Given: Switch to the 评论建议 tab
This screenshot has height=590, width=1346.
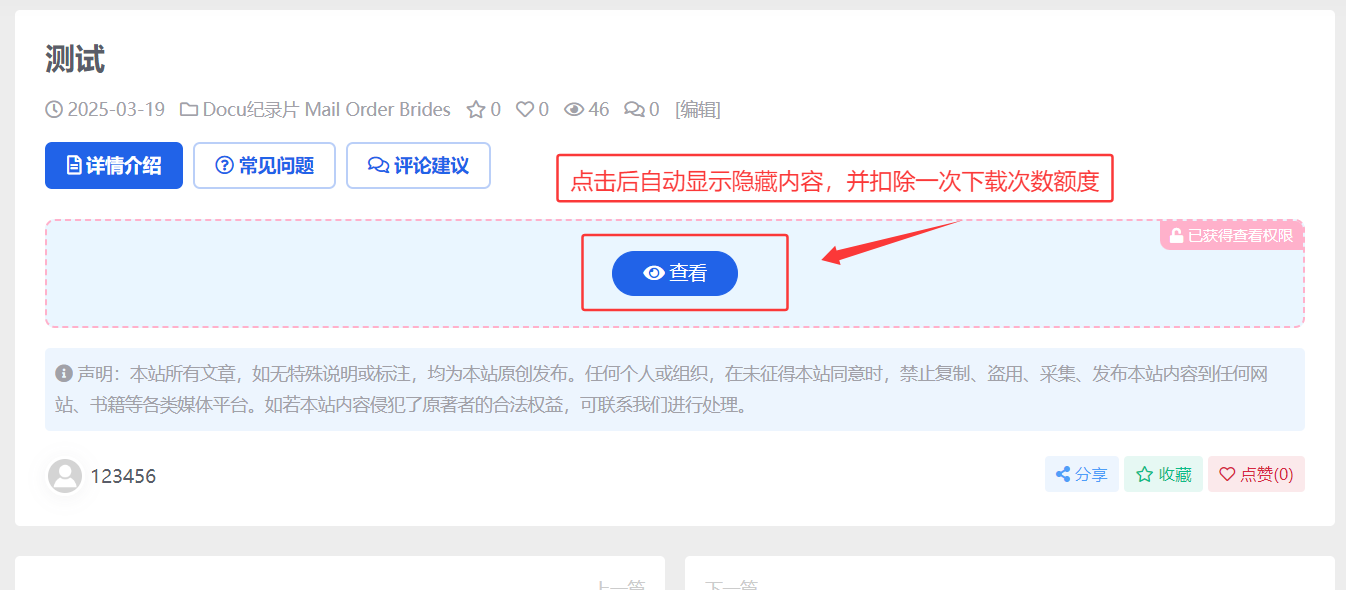Looking at the screenshot, I should click(418, 165).
